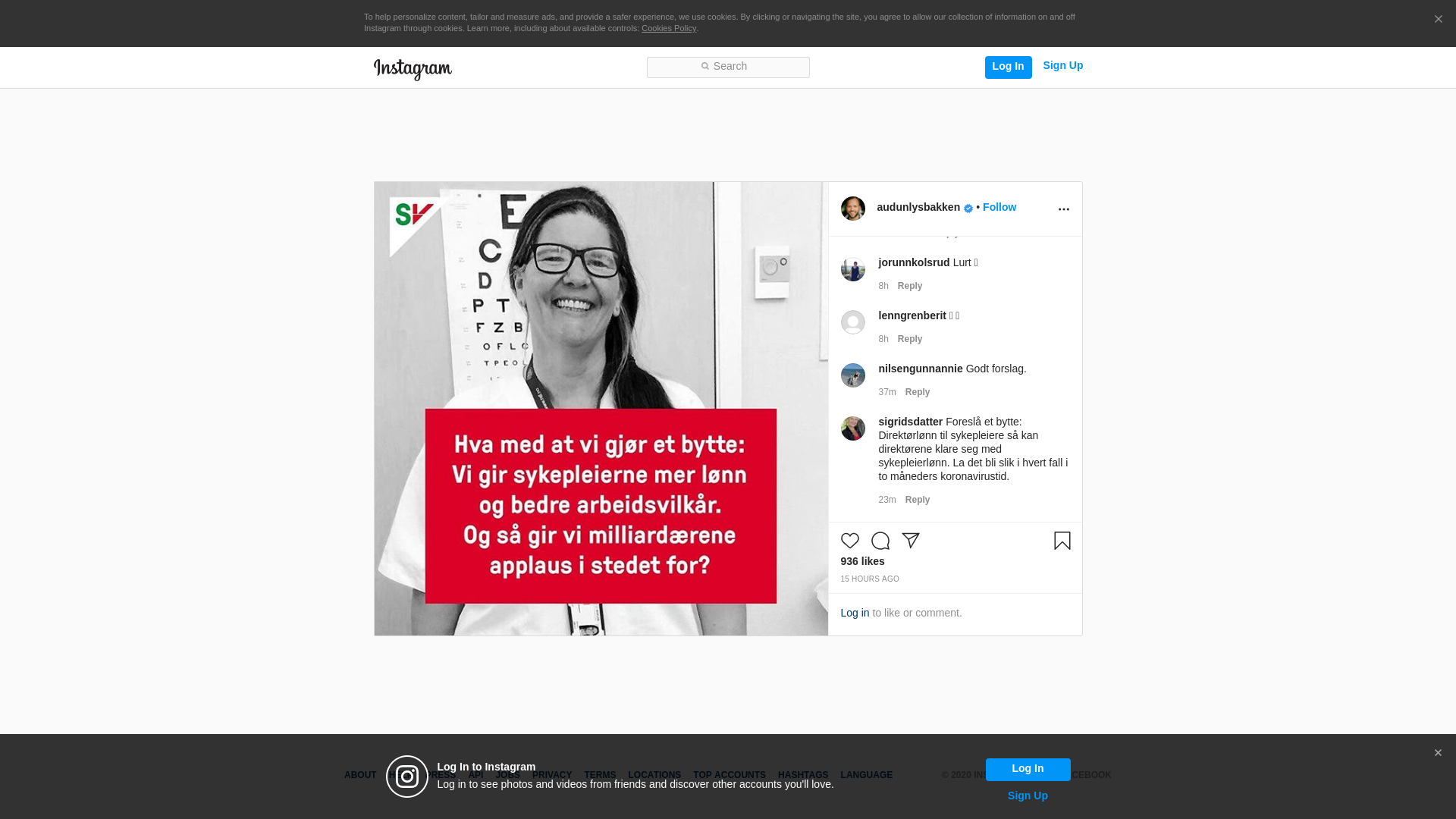Click Log In button in bottom banner
This screenshot has height=819, width=1456.
(x=1028, y=769)
